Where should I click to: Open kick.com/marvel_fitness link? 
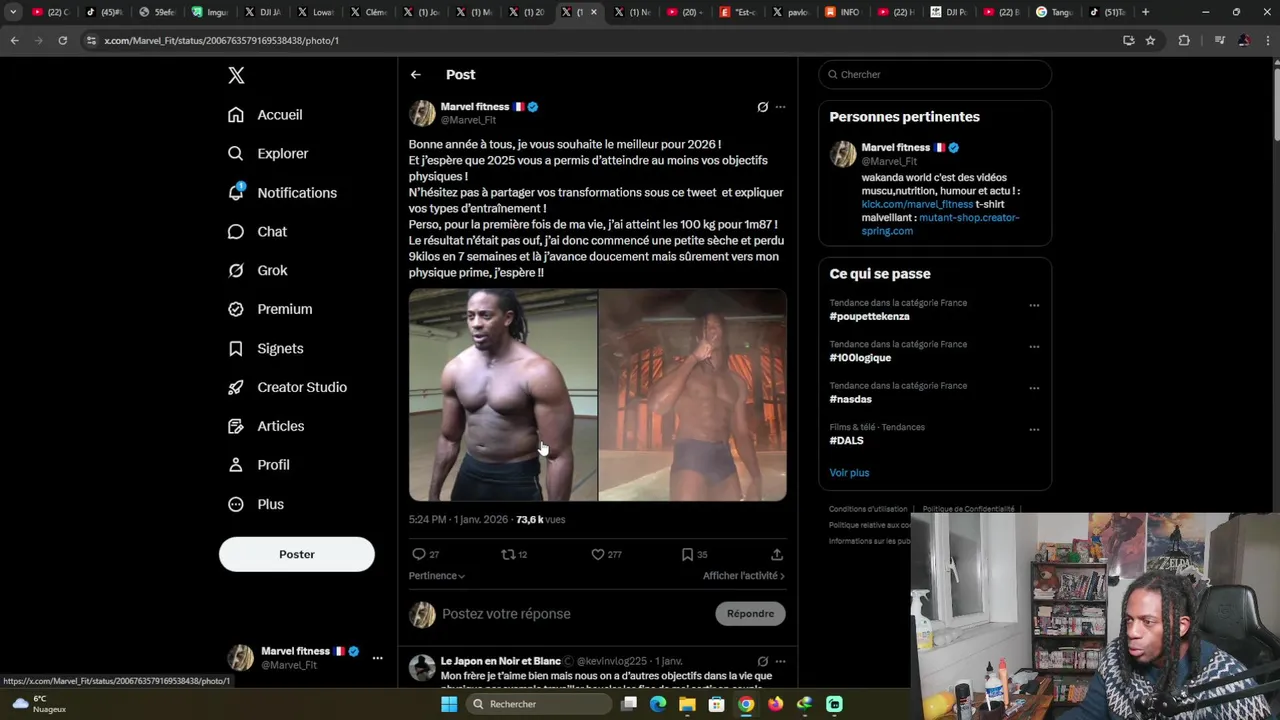click(917, 204)
